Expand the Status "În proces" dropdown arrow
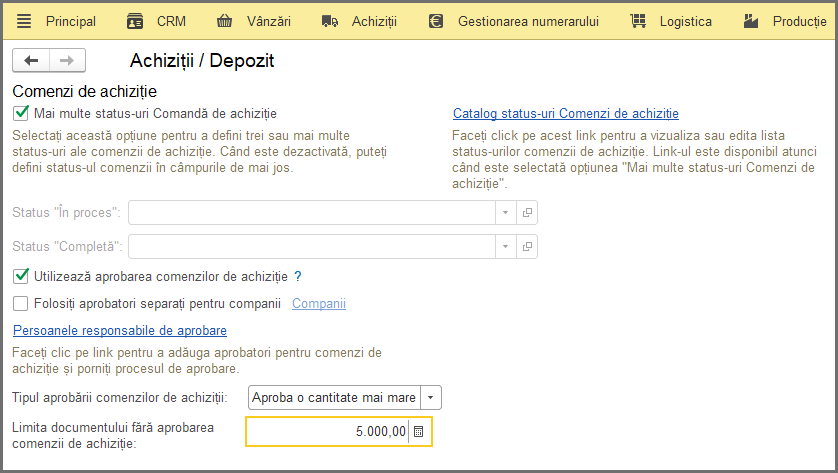The height and width of the screenshot is (473, 838). point(506,213)
